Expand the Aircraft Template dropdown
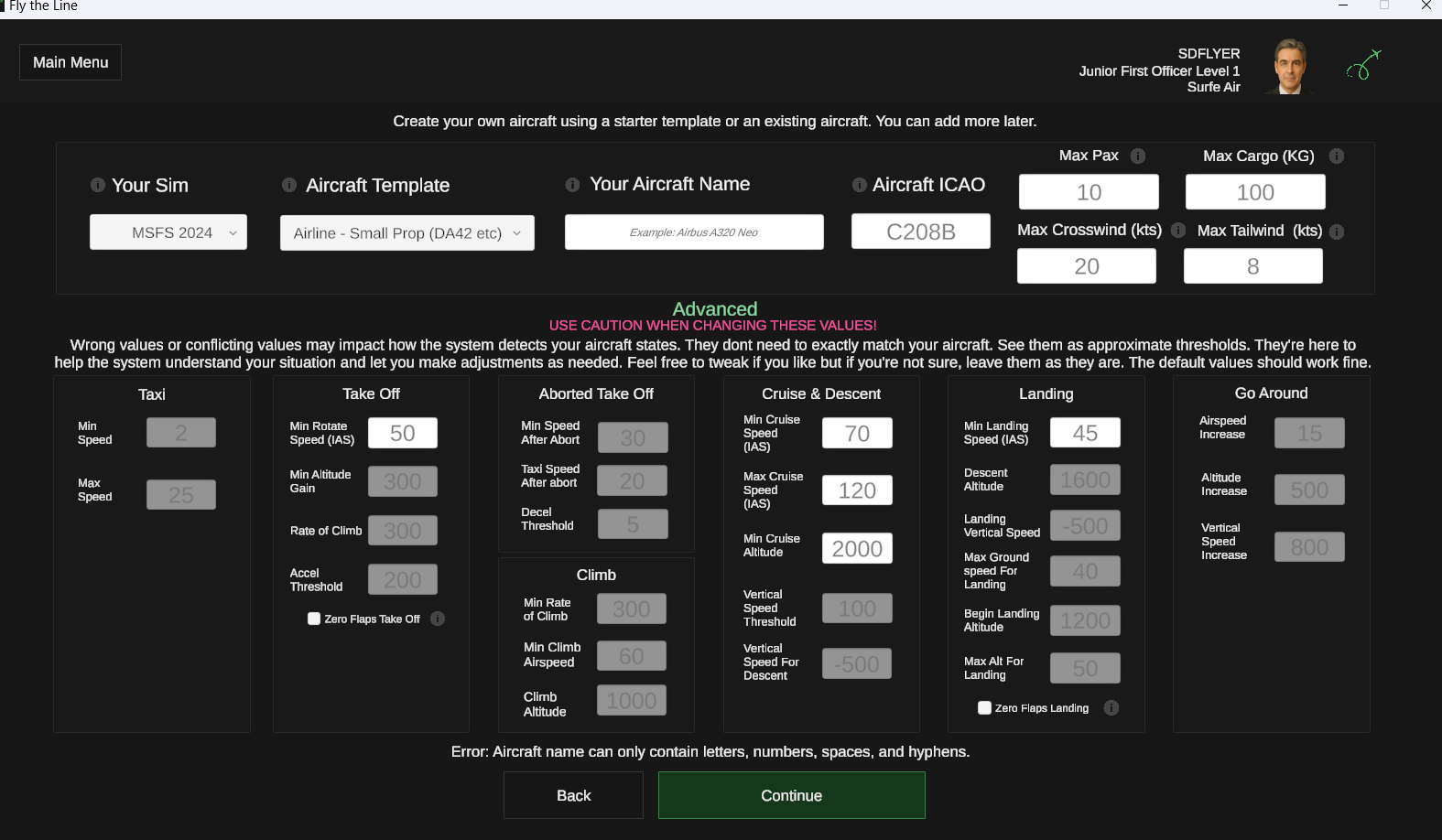This screenshot has width=1442, height=840. 407,233
